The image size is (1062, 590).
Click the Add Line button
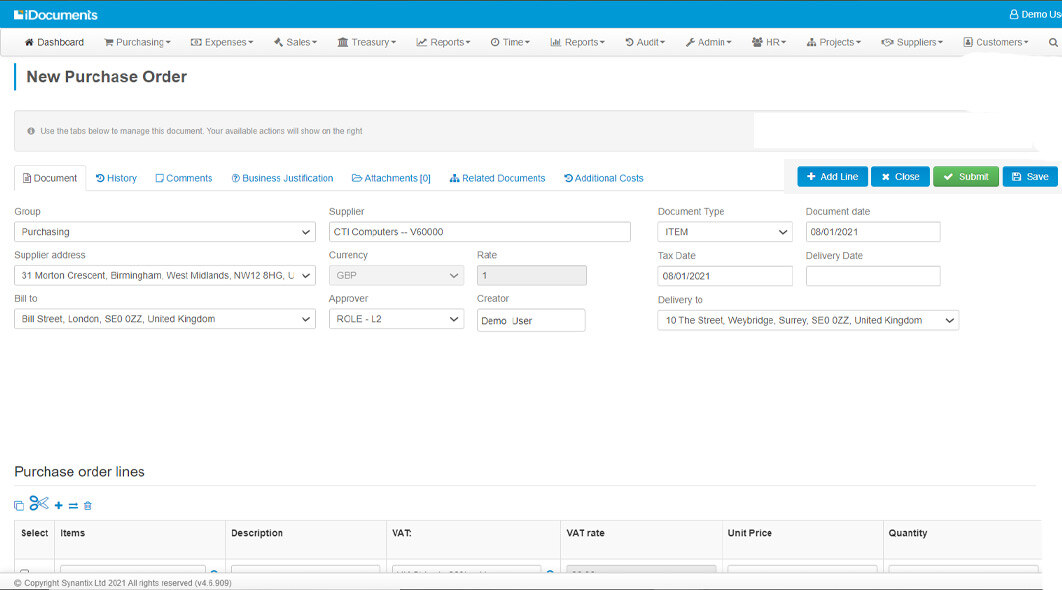pyautogui.click(x=832, y=177)
